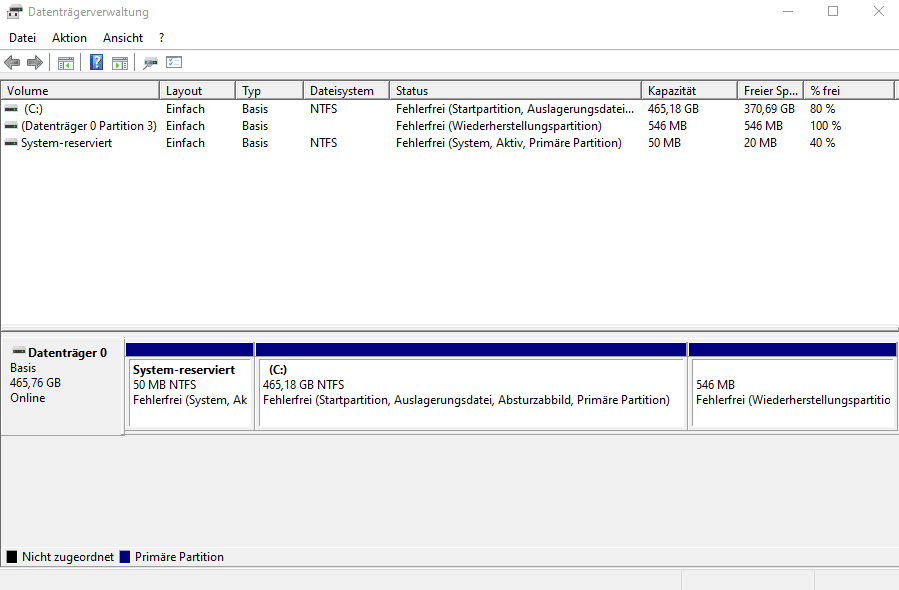Click the Forward arrow toolbar icon
The width and height of the screenshot is (899, 590).
pos(35,62)
